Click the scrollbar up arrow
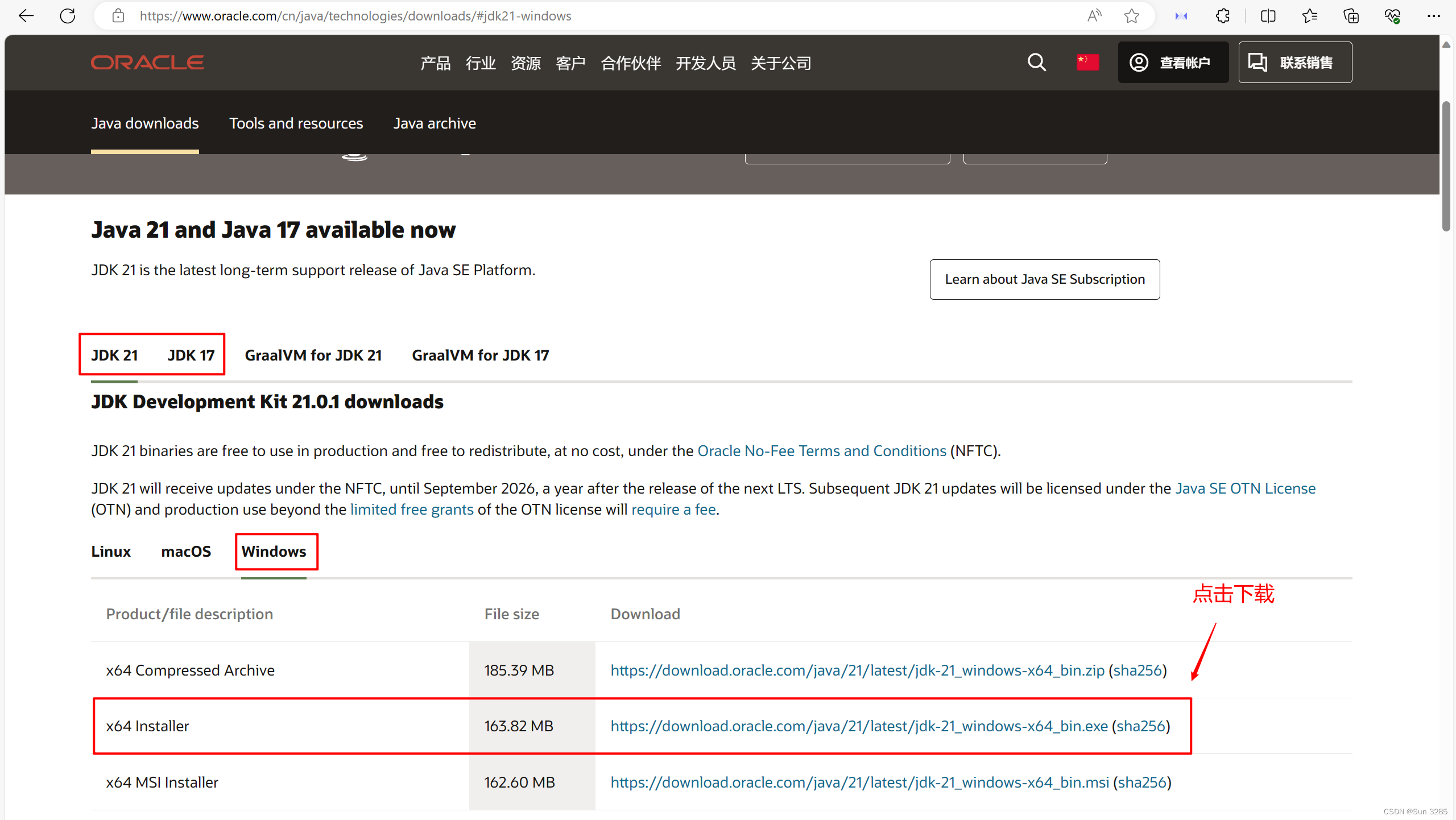Image resolution: width=1456 pixels, height=820 pixels. (1446, 45)
